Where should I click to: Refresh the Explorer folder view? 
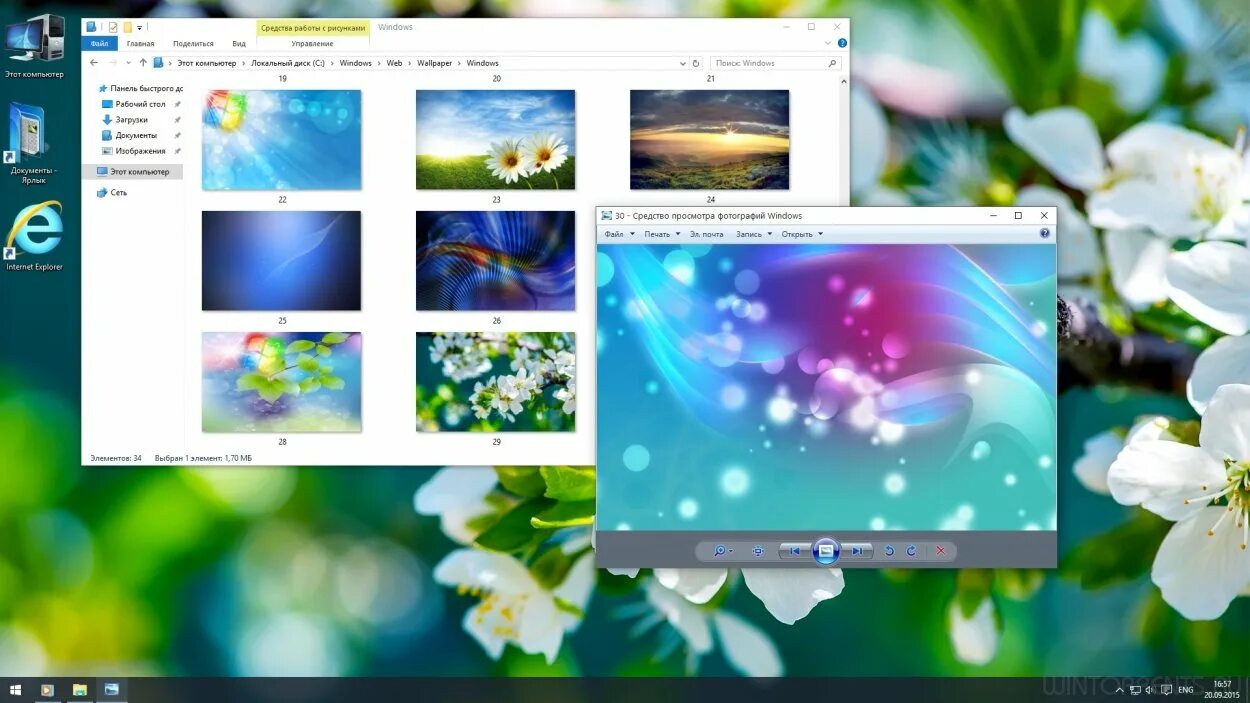point(696,63)
